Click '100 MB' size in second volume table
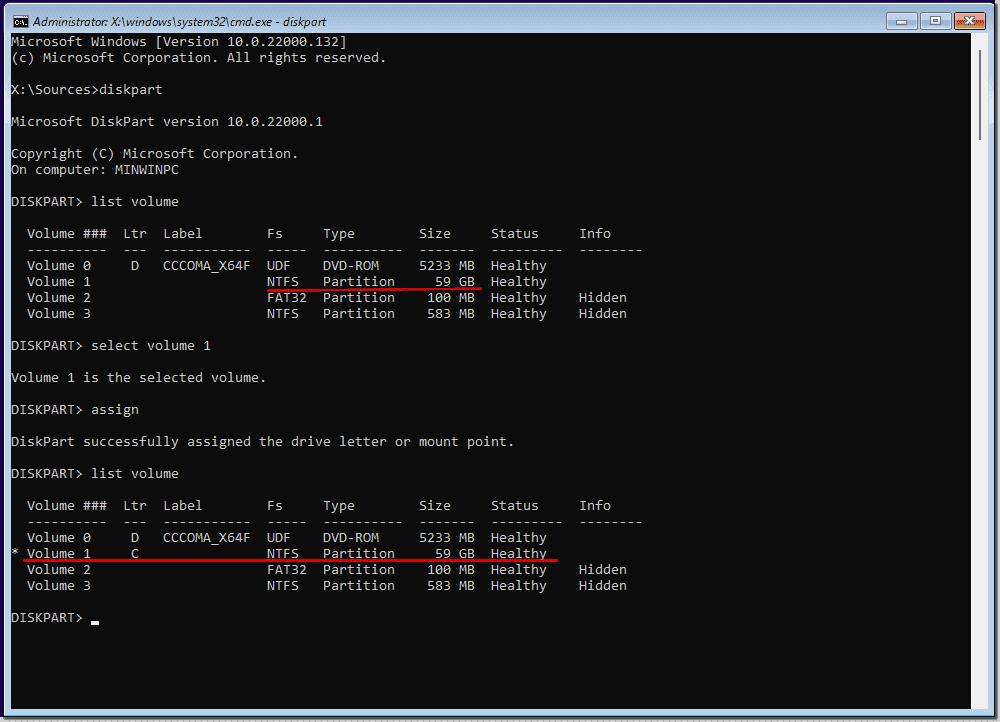Screen dimensions: 1000x722 pos(451,569)
